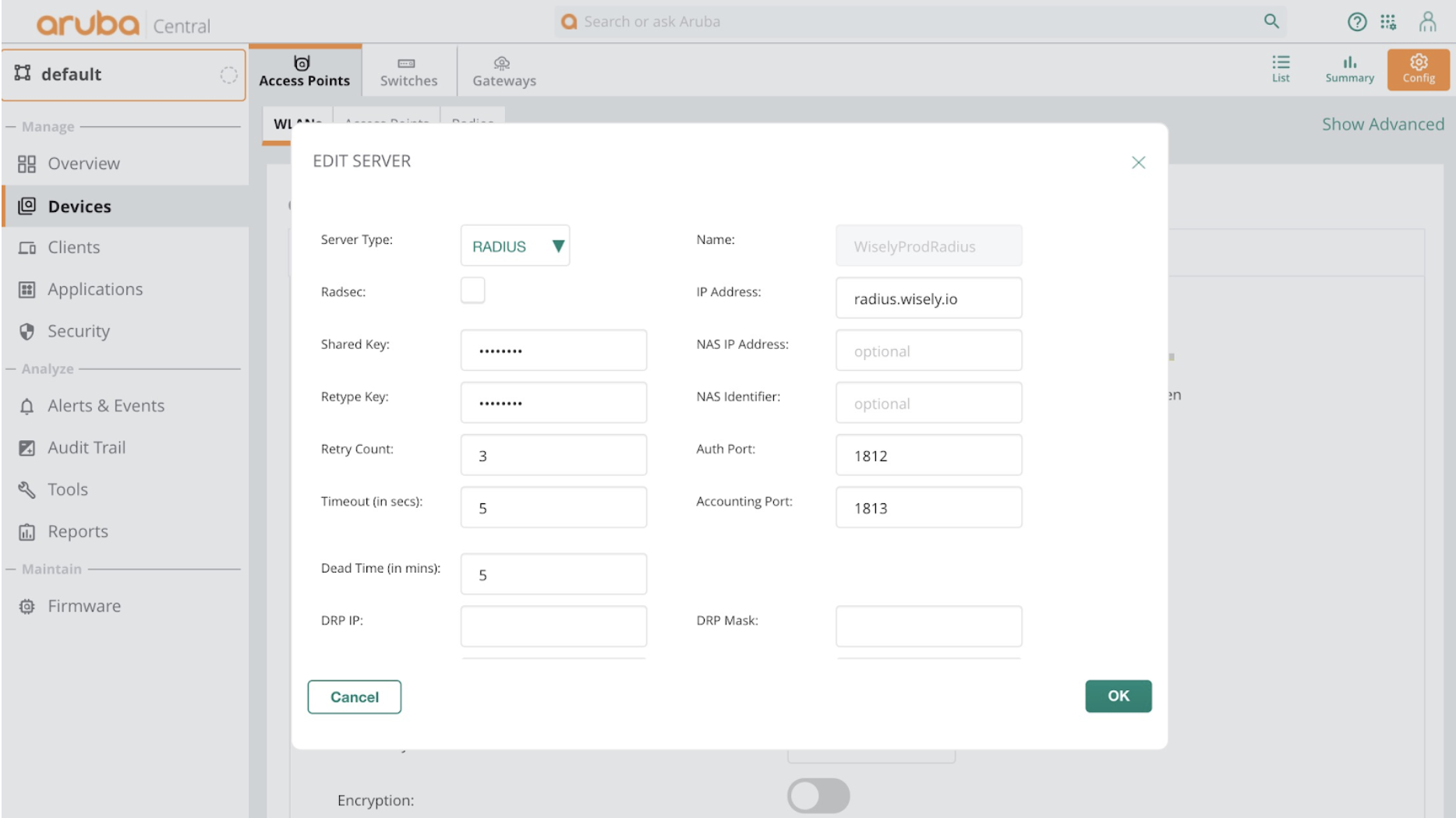Viewport: 1456px width, 818px height.
Task: Expand the Server Type RADIUS dropdown
Action: (x=515, y=245)
